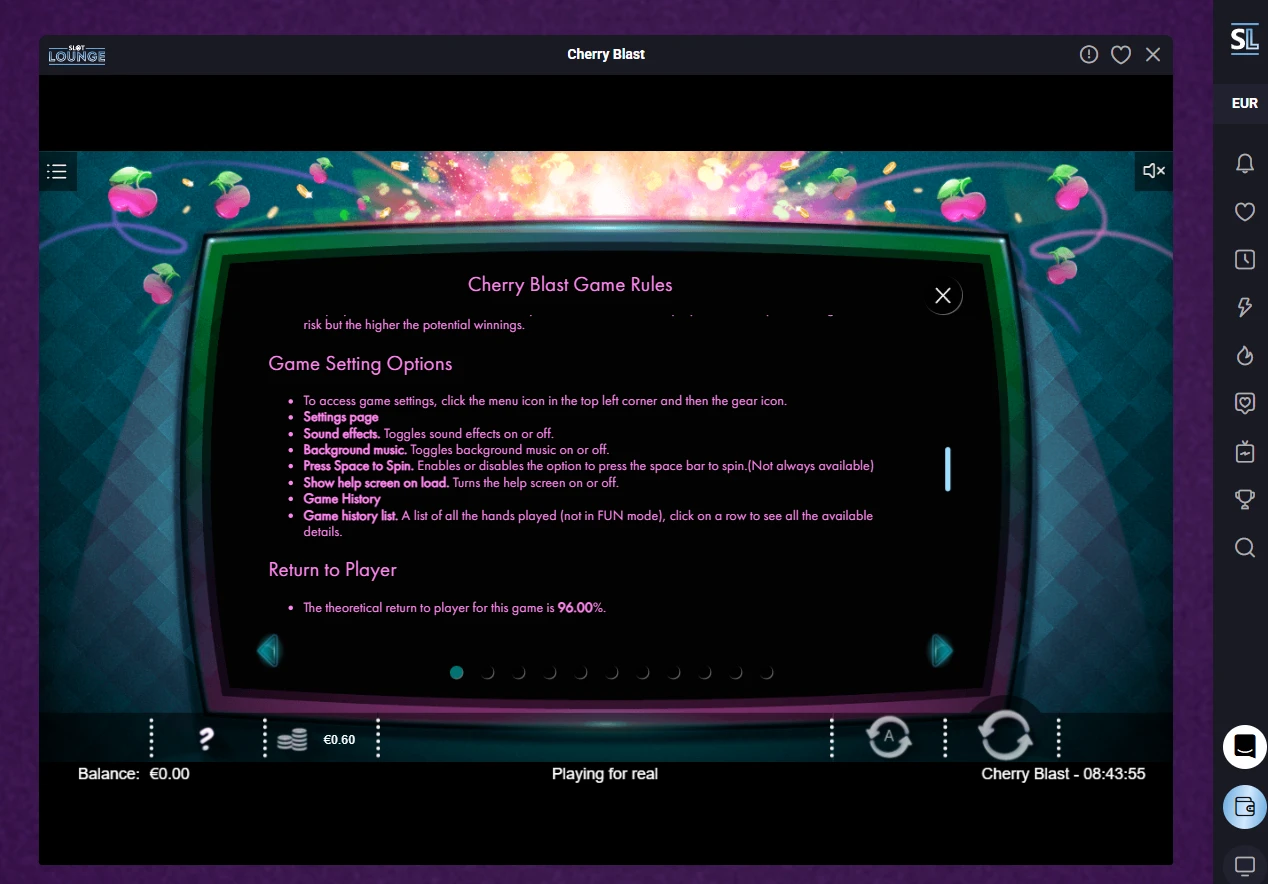Click the 'Game Setting Options' heading
This screenshot has width=1268, height=884.
tap(360, 364)
